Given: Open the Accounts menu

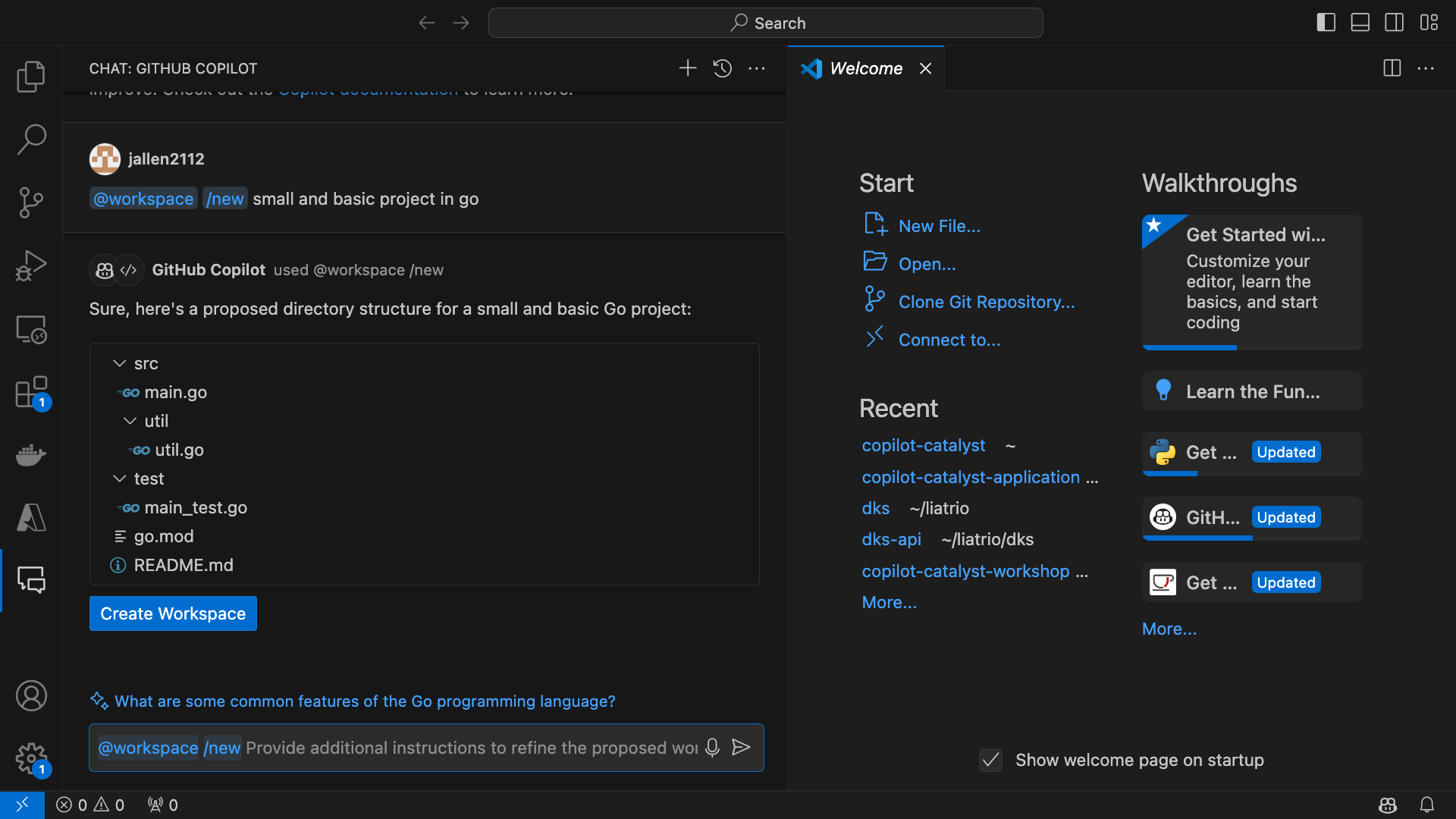Looking at the screenshot, I should pyautogui.click(x=31, y=695).
